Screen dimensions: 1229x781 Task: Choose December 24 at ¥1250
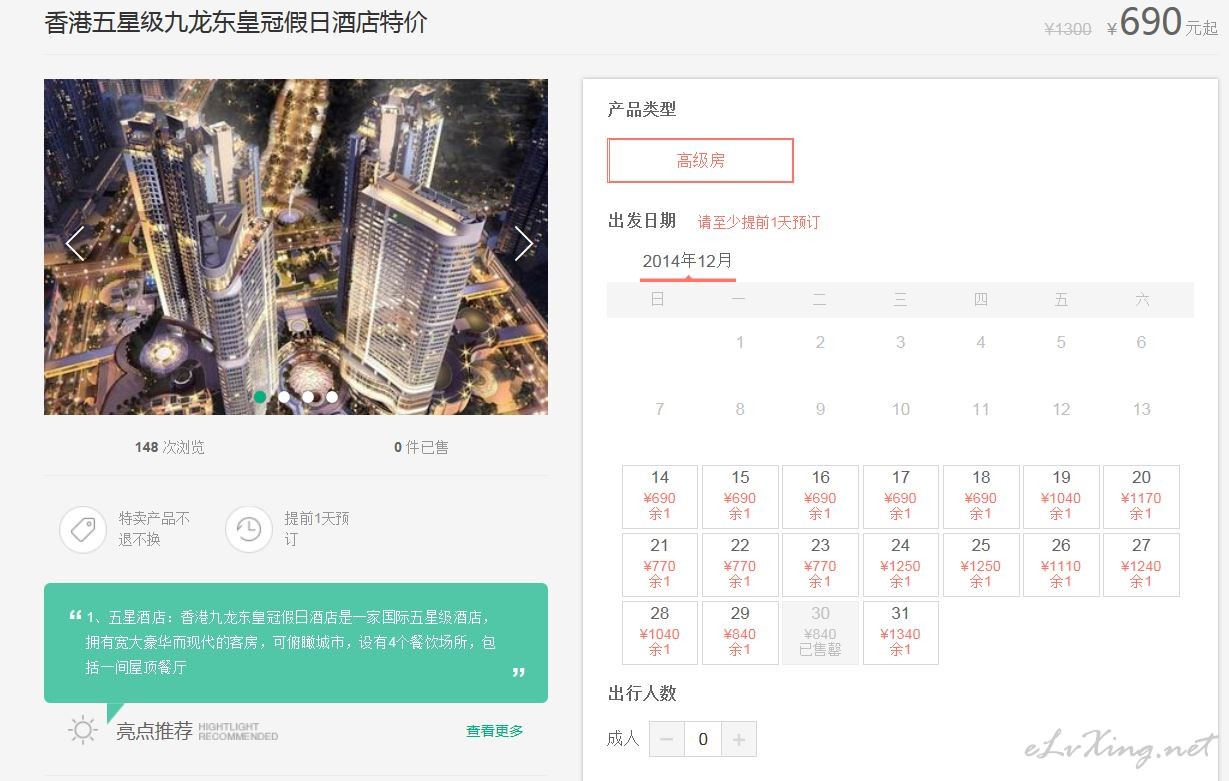[901, 564]
